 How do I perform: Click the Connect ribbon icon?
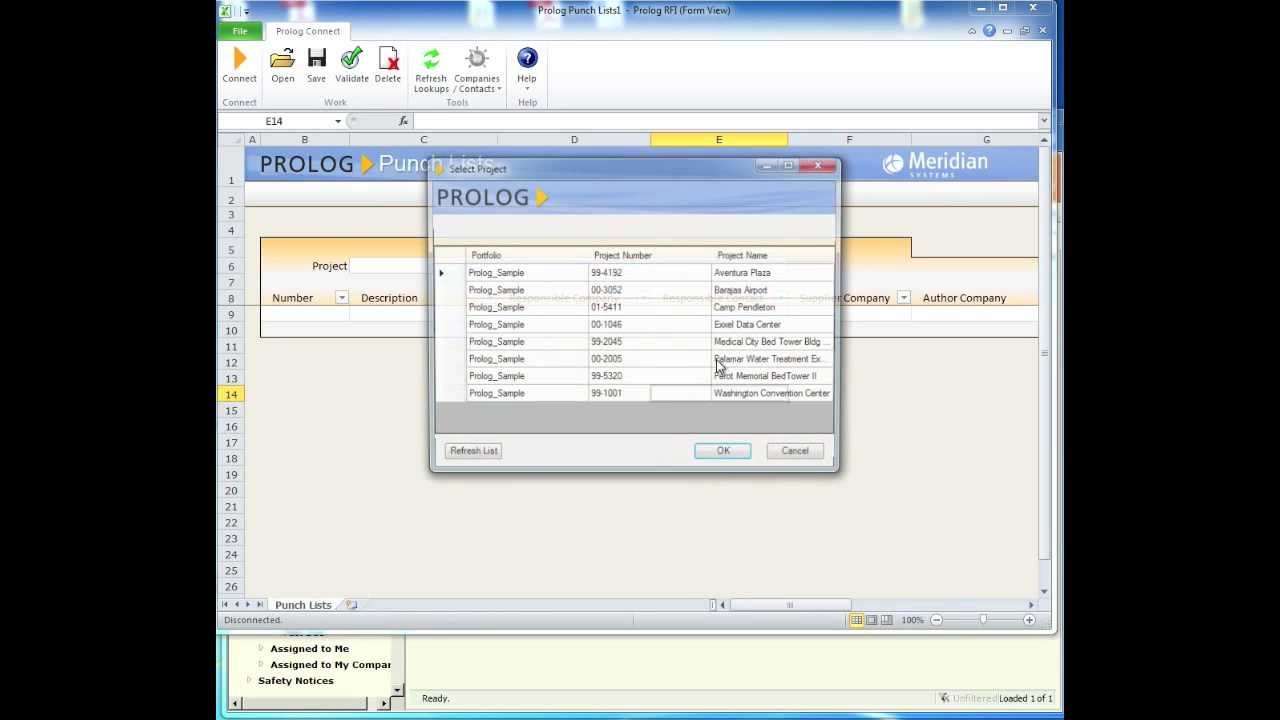tap(239, 66)
